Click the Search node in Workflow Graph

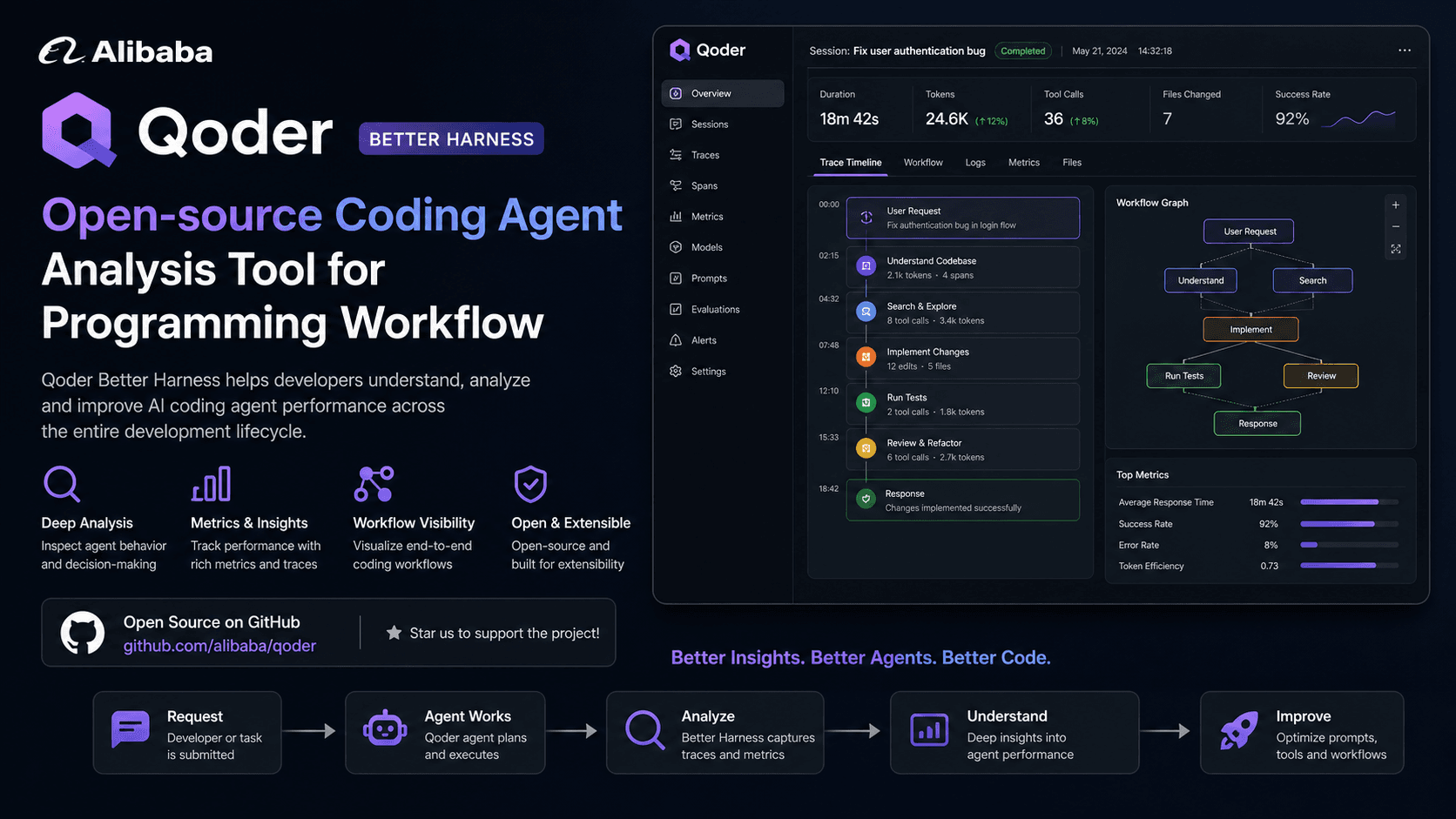point(1312,280)
